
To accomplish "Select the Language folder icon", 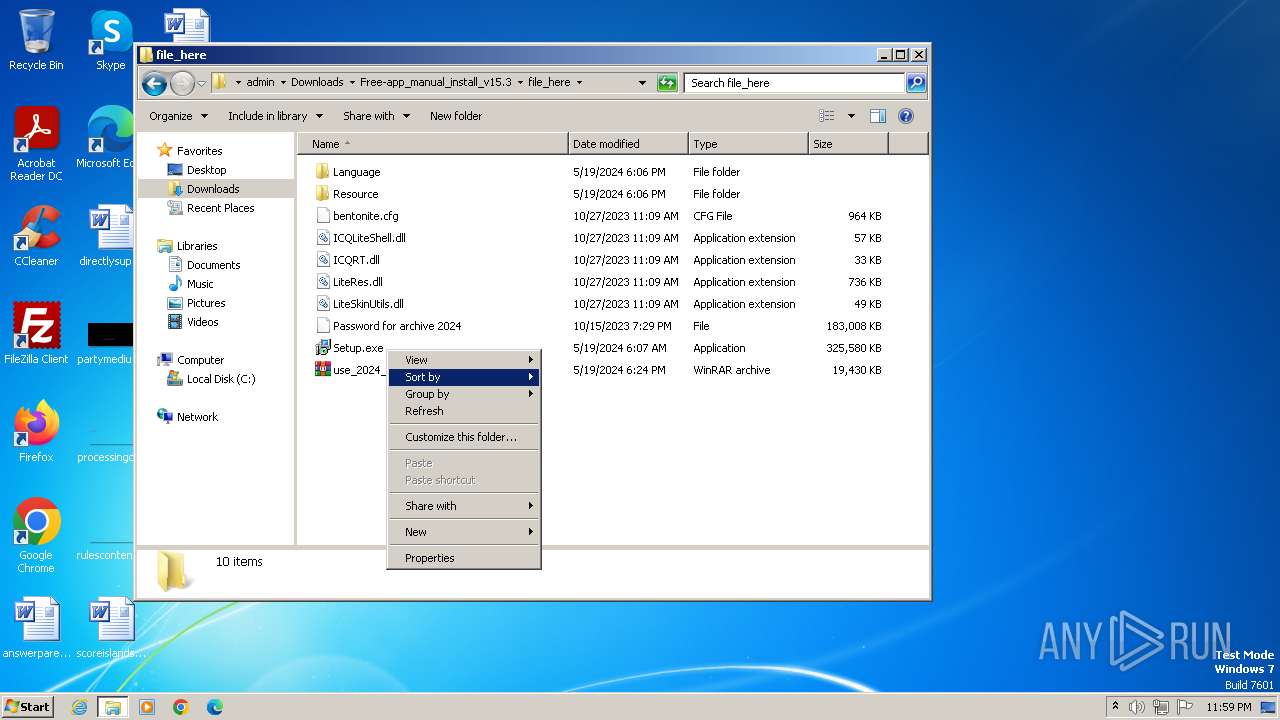I will 322,172.
